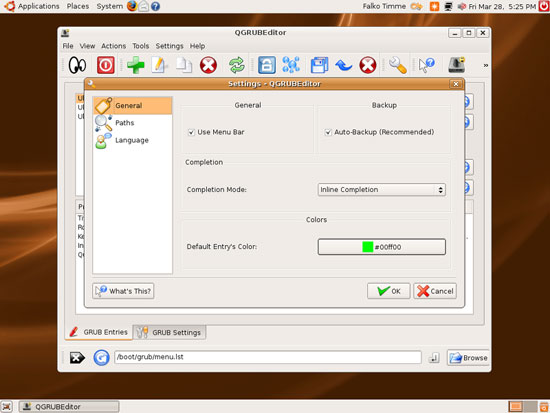This screenshot has height=413, width=550.
Task: Click the red power quit icon
Action: point(106,65)
